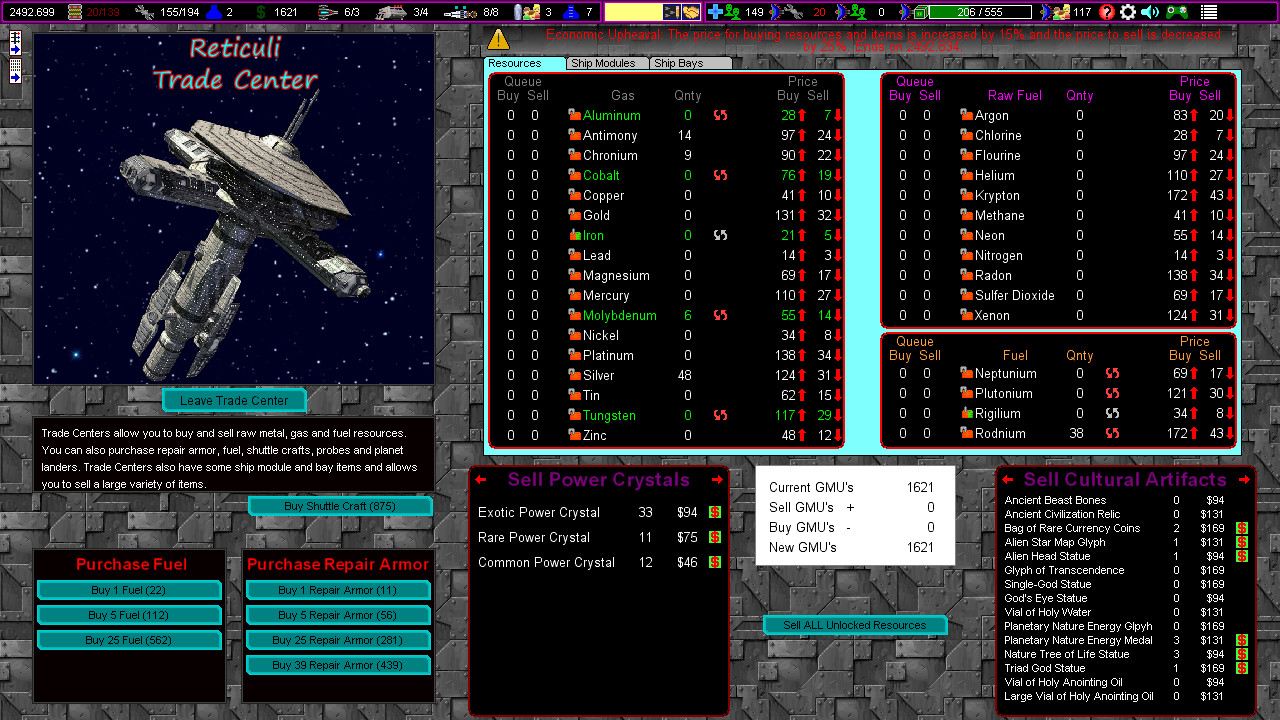Switch to the Ship Modules tab
Viewport: 1280px width, 720px height.
pyautogui.click(x=603, y=62)
